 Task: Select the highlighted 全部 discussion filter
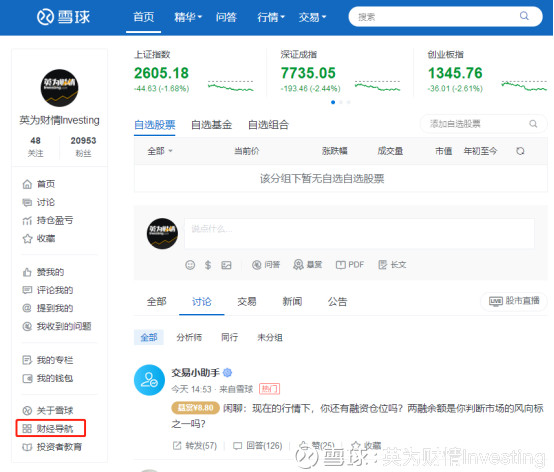point(149,337)
